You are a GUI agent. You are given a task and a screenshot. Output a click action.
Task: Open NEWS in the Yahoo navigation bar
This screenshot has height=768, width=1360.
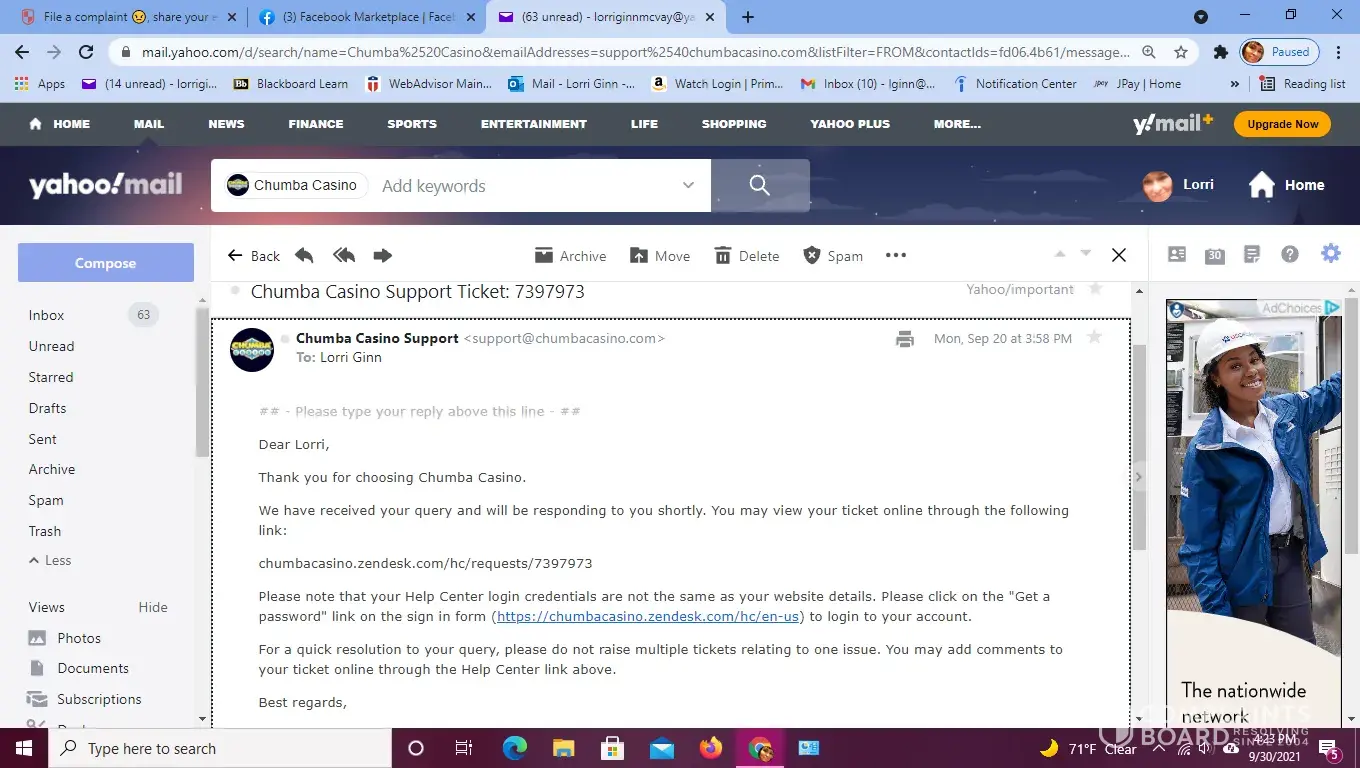click(x=226, y=124)
